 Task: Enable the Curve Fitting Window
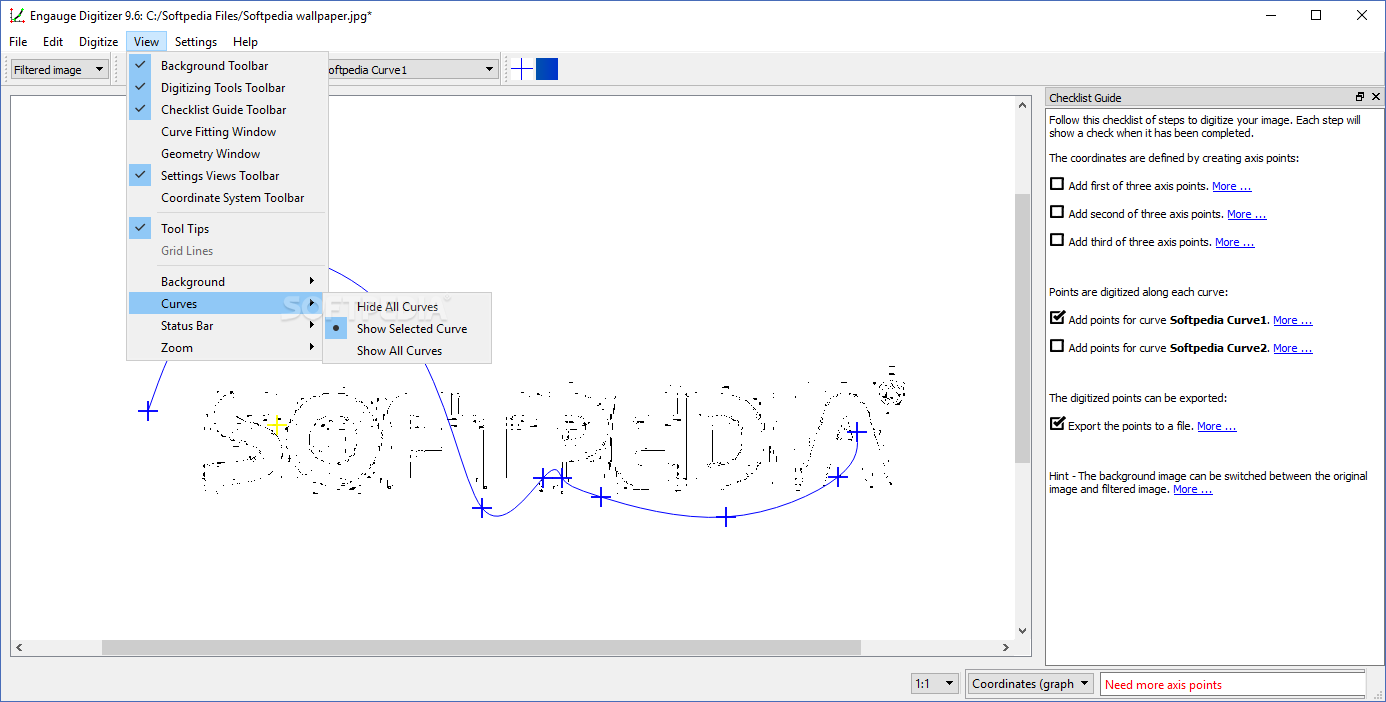point(228,132)
